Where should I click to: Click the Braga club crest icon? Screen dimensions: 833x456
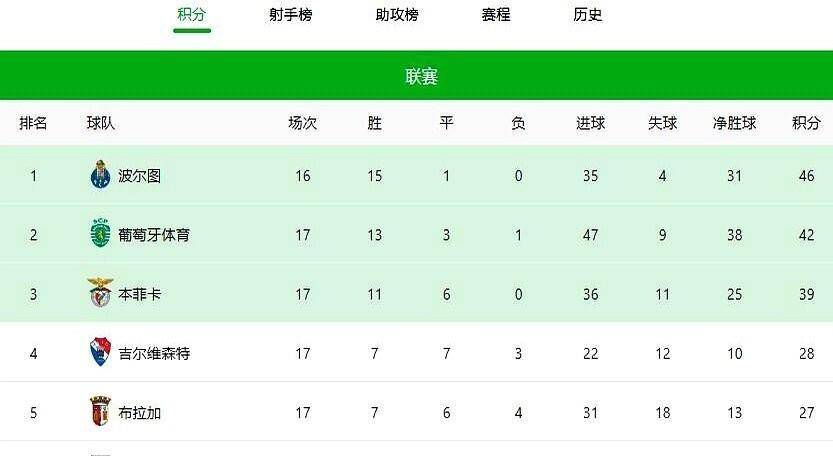tap(98, 412)
